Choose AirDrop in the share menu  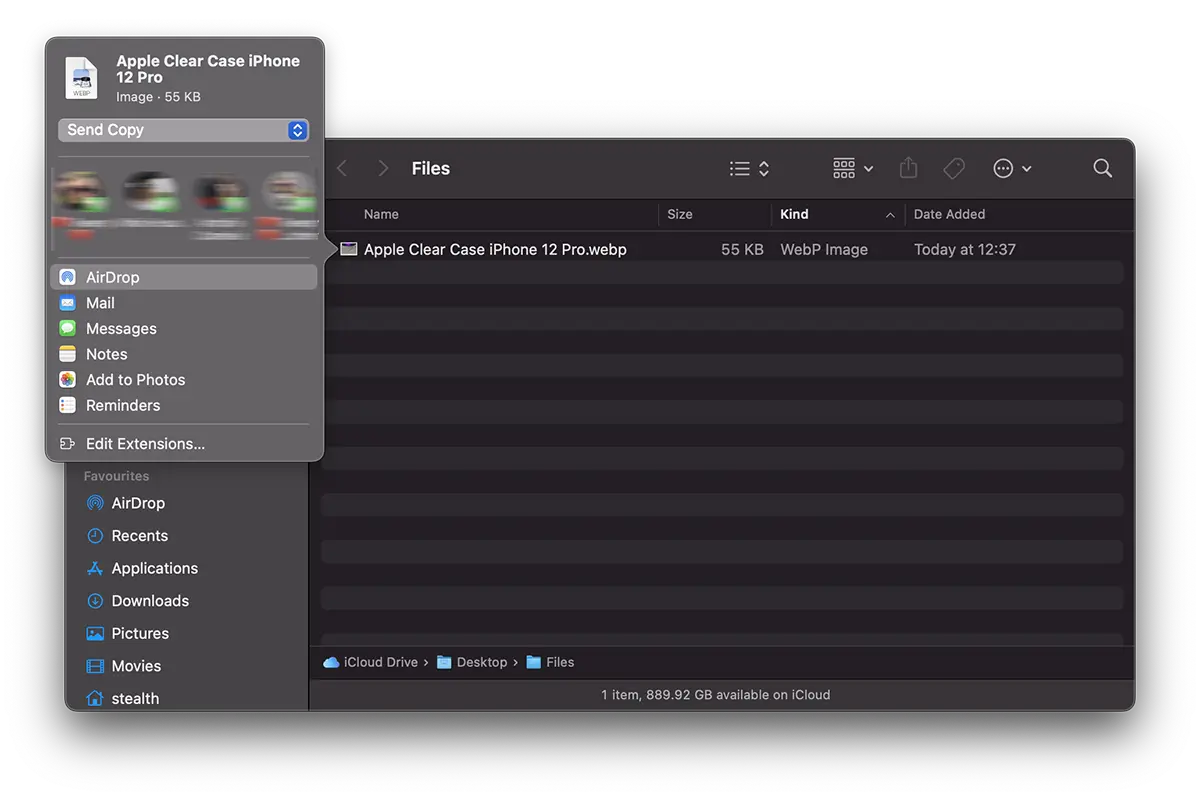184,277
